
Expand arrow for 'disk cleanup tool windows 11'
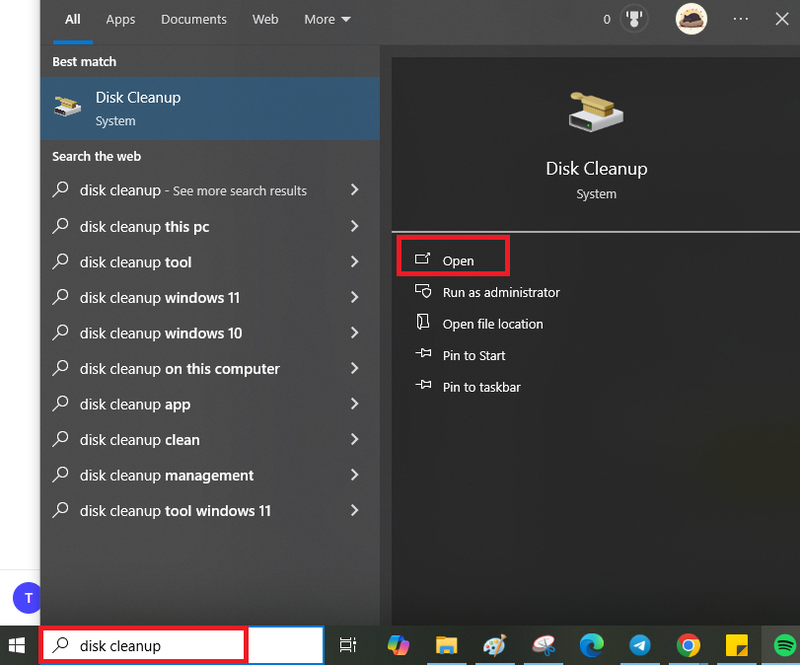[x=355, y=510]
